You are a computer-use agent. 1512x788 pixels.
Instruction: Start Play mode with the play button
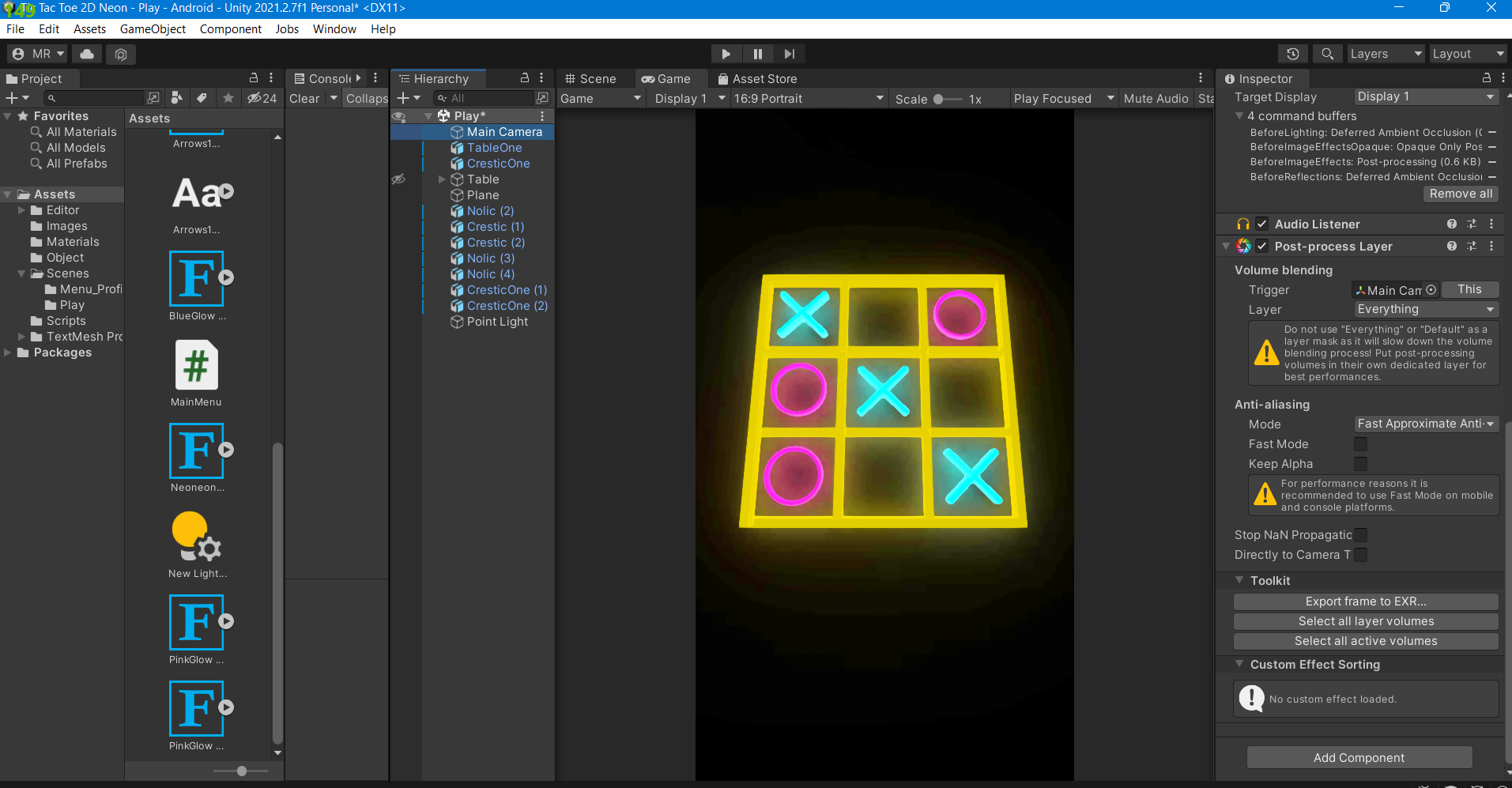pos(726,54)
